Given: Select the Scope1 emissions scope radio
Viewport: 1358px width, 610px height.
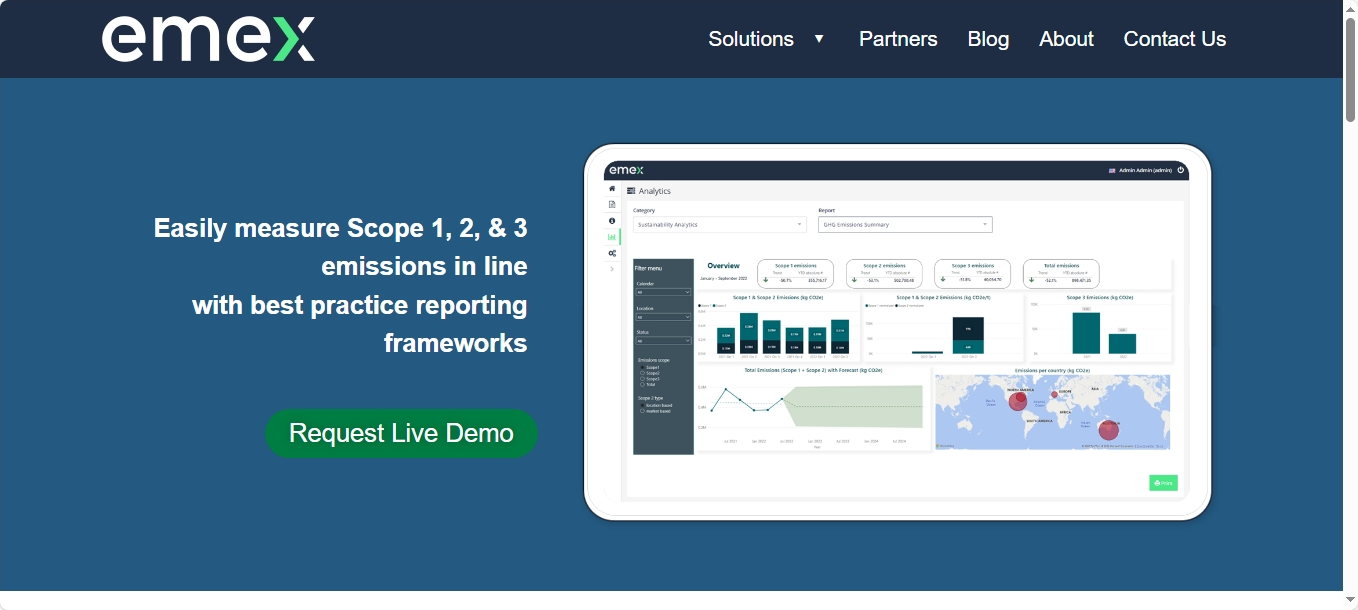Looking at the screenshot, I should (643, 368).
